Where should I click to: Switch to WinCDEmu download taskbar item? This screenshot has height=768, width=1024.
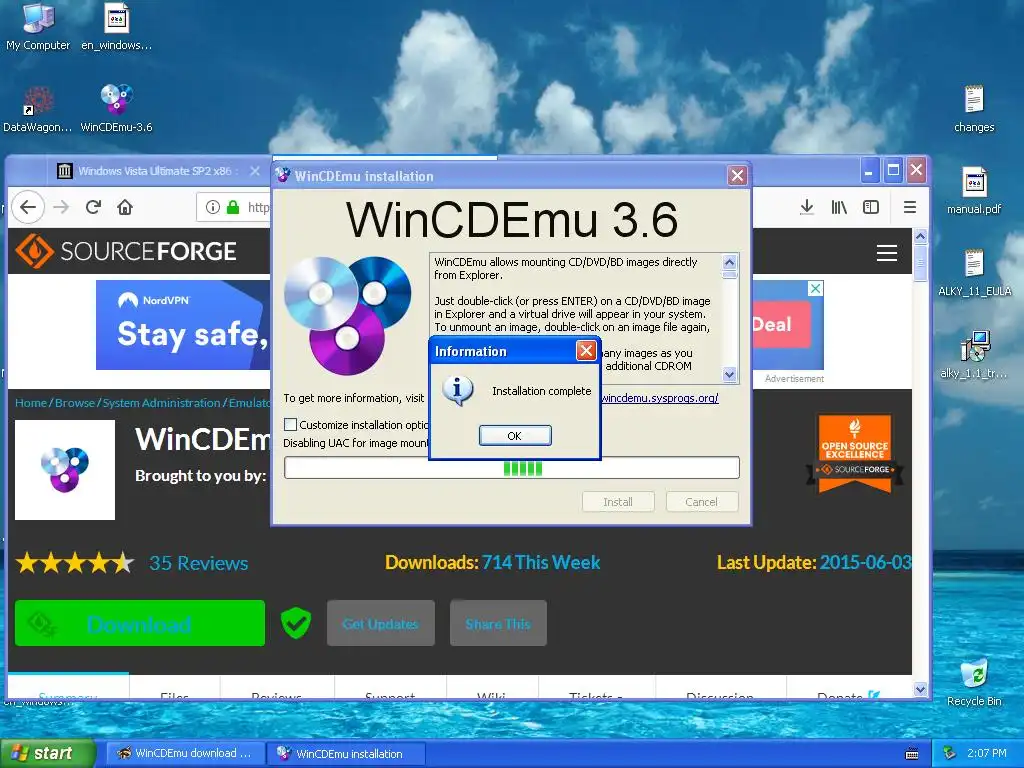(185, 754)
